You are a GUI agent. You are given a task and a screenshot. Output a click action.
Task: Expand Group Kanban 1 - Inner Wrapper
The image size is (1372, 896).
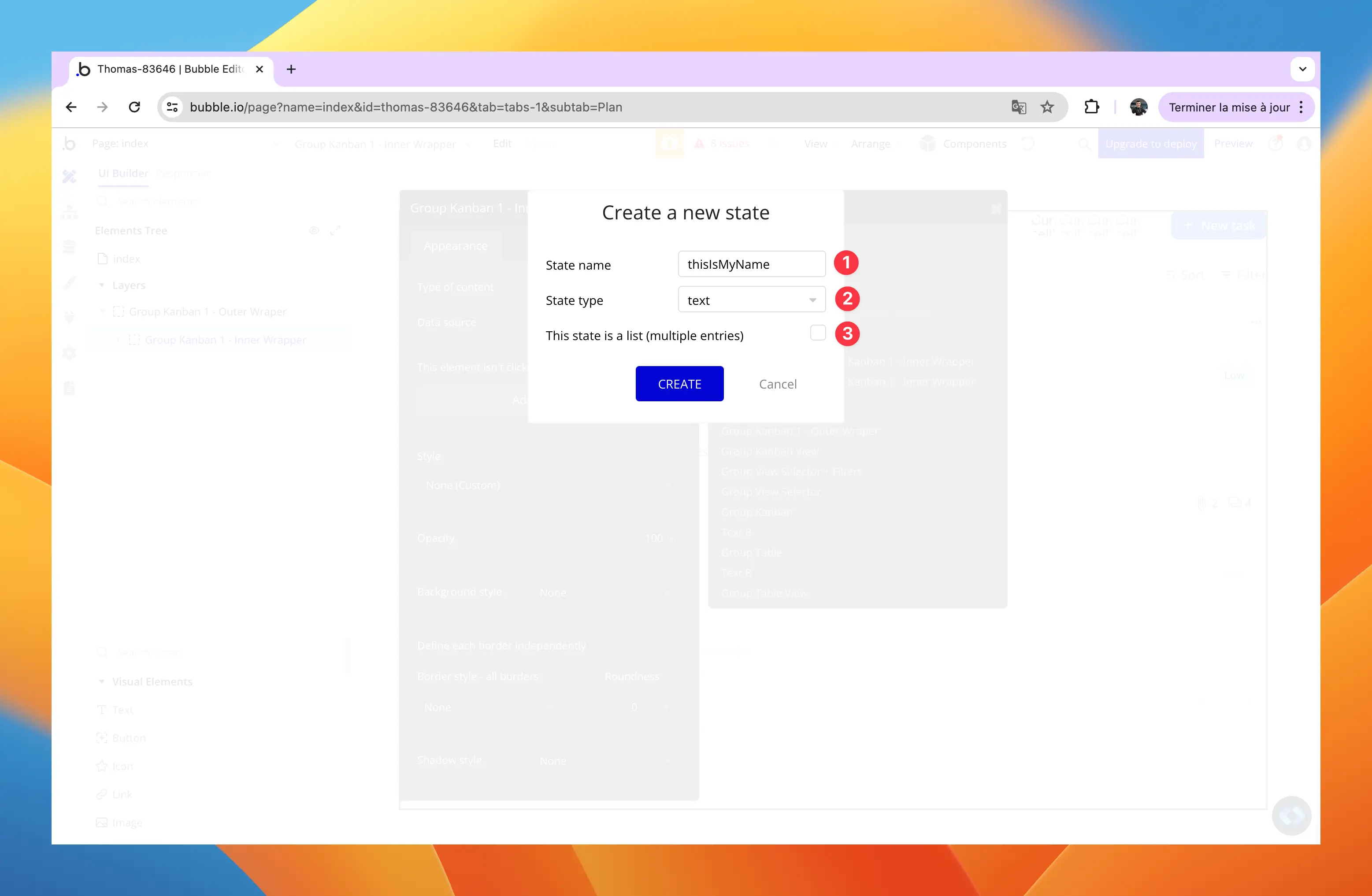[118, 339]
